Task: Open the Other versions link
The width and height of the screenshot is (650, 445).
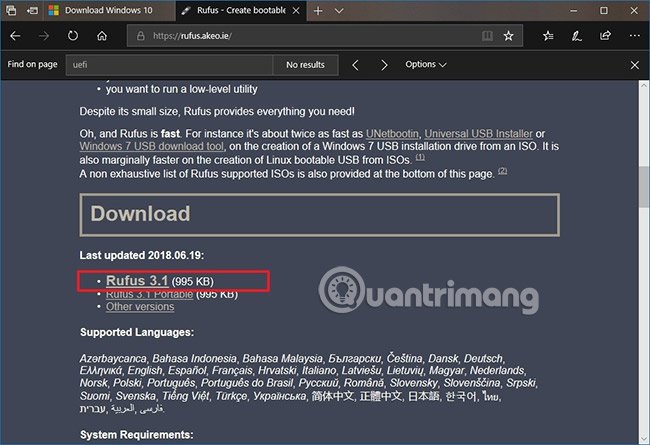Action: 140,307
